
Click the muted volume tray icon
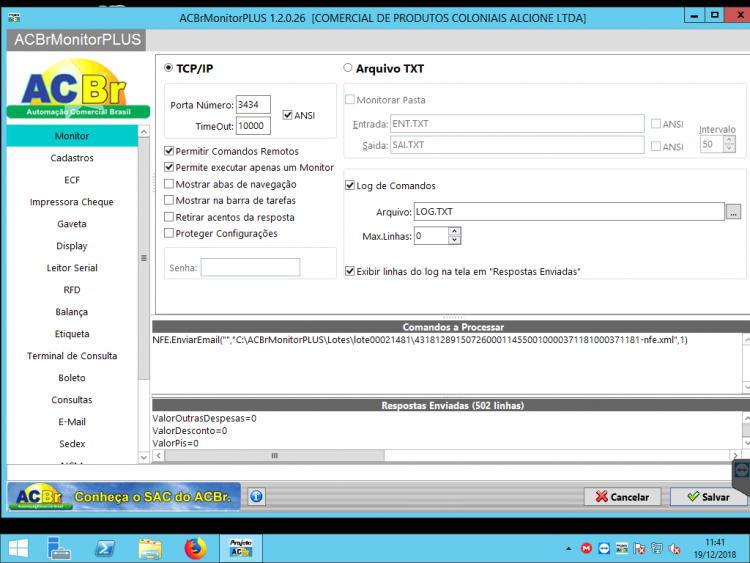click(x=674, y=549)
